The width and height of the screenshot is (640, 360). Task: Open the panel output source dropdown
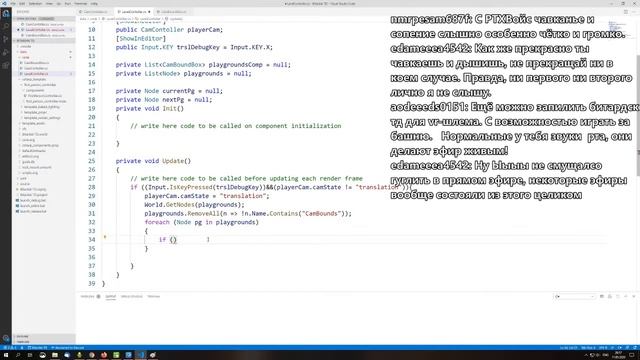[574, 296]
